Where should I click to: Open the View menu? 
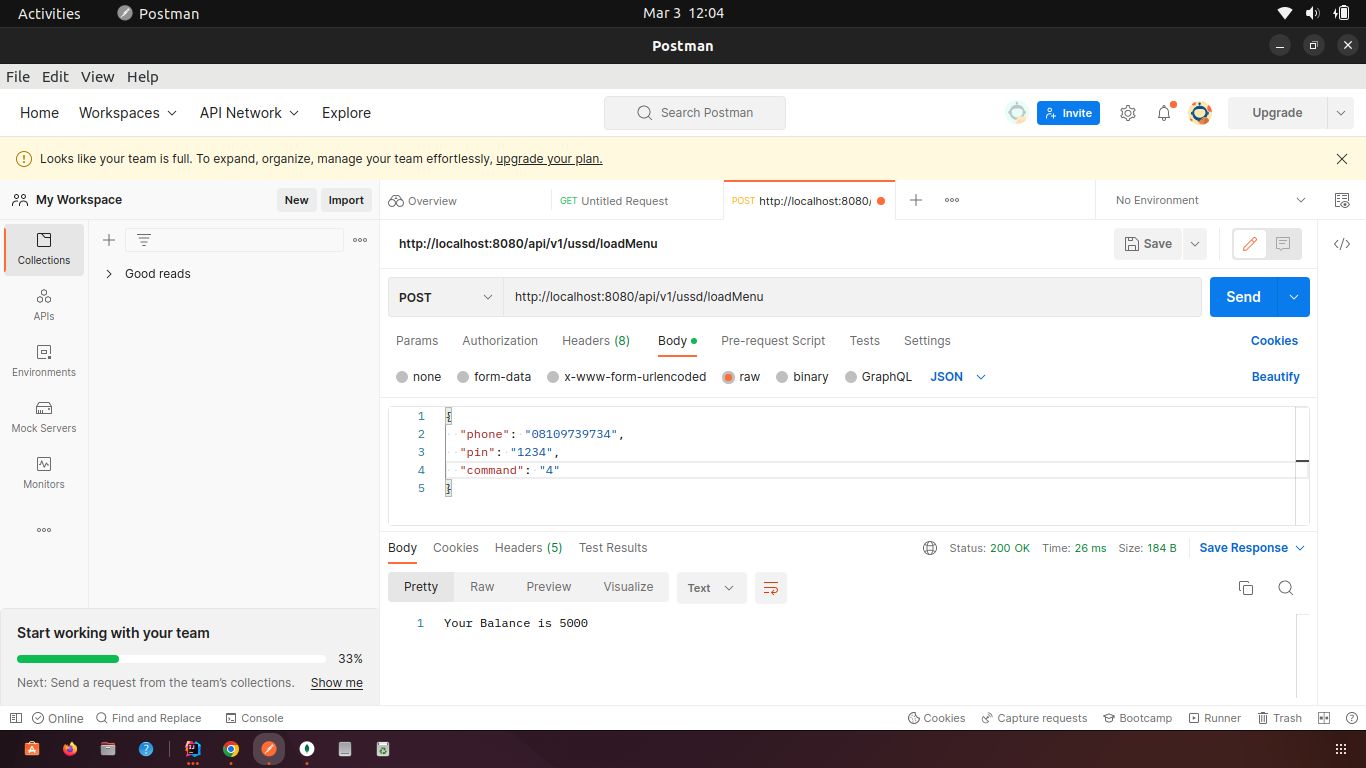point(97,76)
